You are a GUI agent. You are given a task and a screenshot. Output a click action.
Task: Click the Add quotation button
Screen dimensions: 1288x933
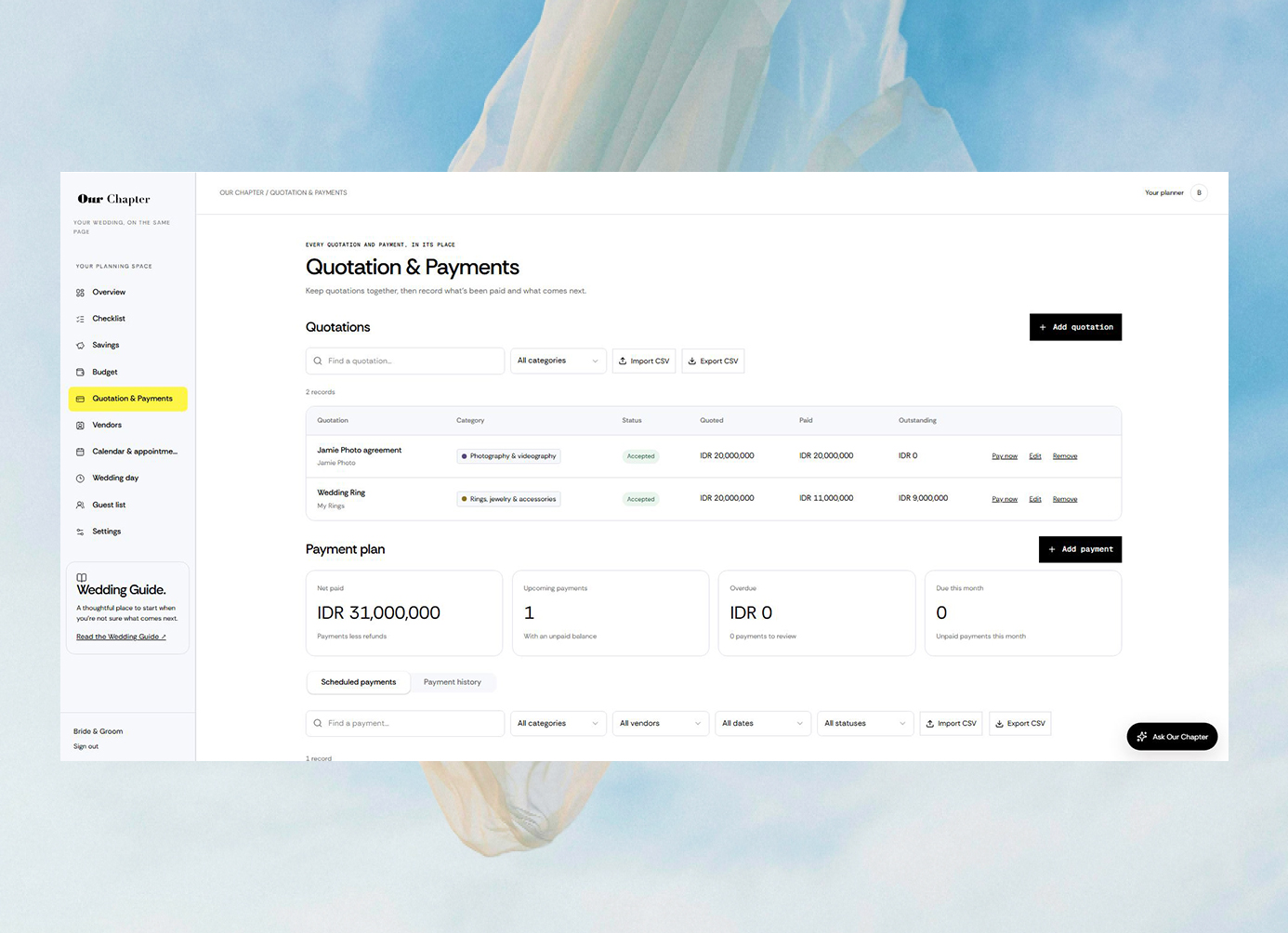click(x=1075, y=327)
